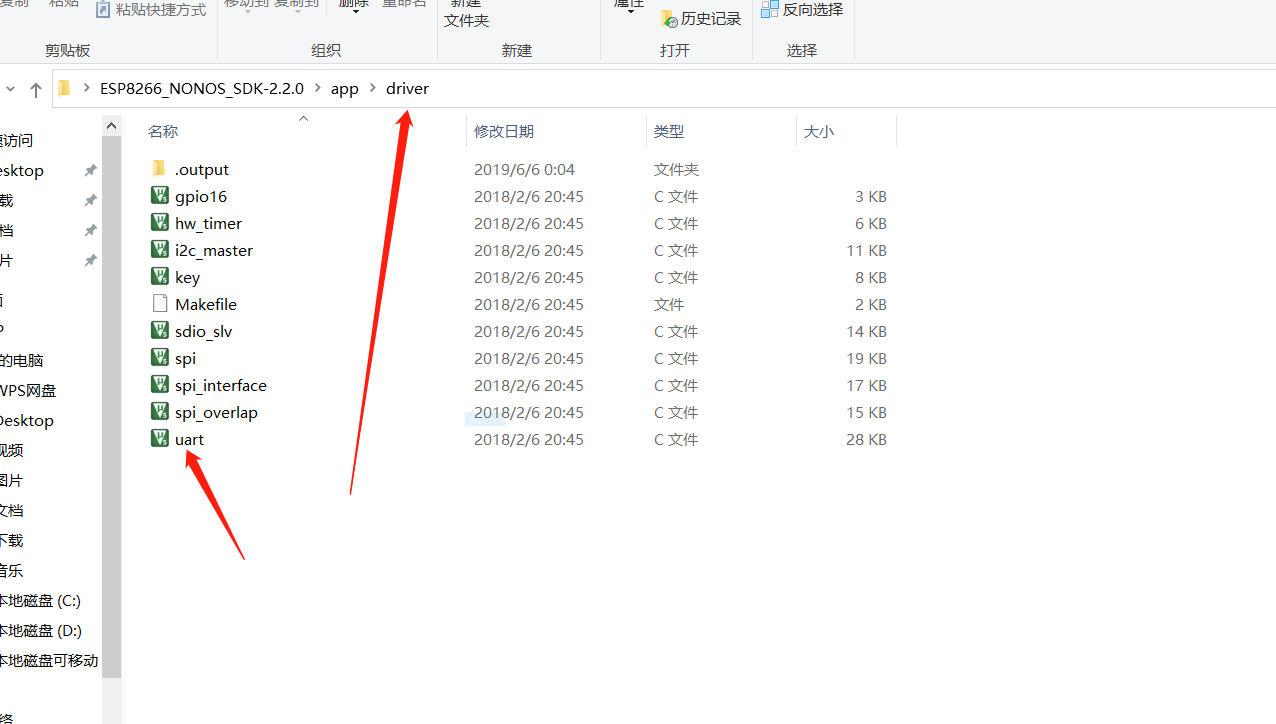Select the spi_interface C file icon
Image resolution: width=1276 pixels, height=724 pixels.
click(159, 384)
